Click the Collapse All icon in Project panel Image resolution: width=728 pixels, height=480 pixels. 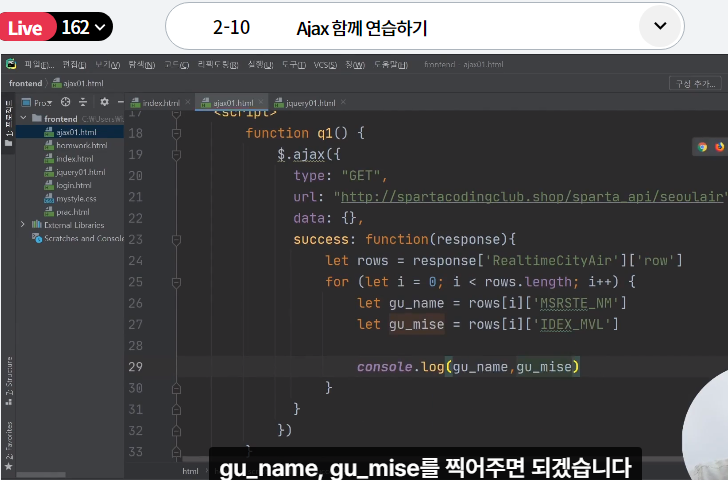point(83,102)
